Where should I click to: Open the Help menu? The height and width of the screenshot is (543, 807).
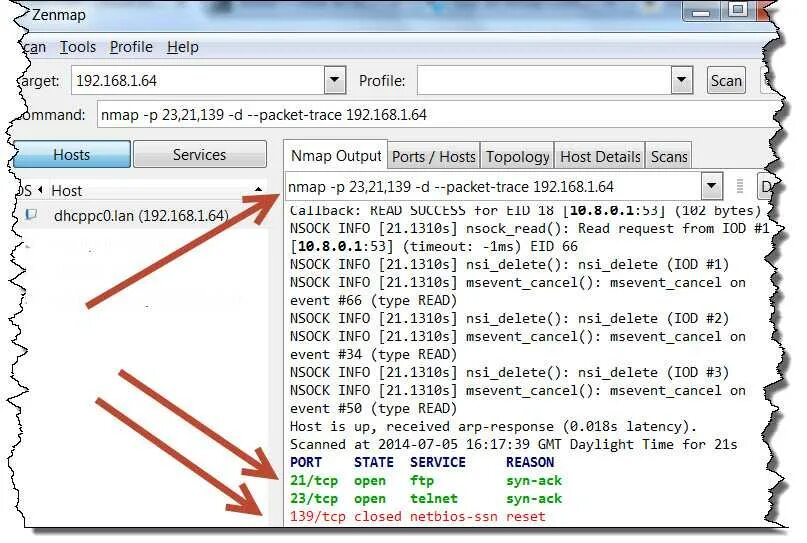[x=183, y=47]
